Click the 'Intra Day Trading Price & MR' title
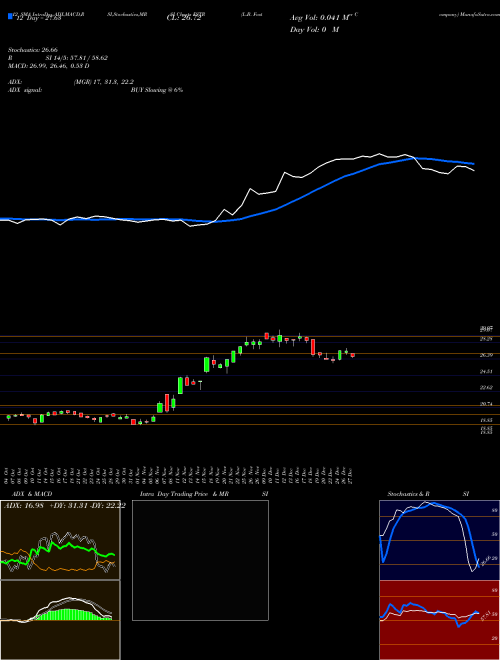 pyautogui.click(x=185, y=494)
